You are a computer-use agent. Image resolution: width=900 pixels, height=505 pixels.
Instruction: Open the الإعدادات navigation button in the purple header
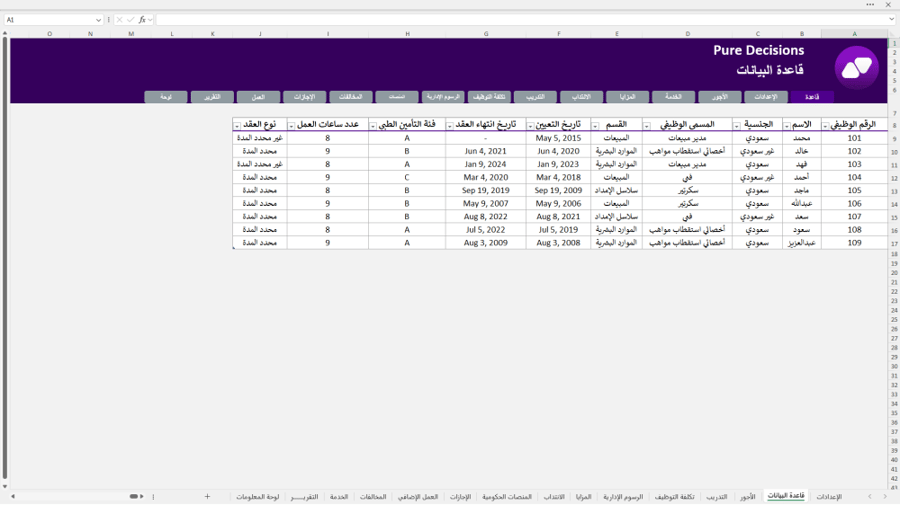766,97
